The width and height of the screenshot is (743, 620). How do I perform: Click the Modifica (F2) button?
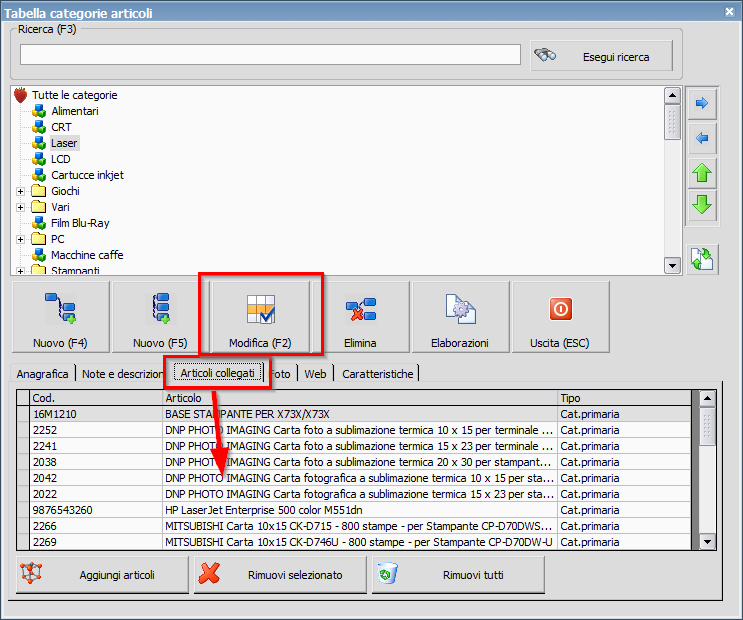260,317
